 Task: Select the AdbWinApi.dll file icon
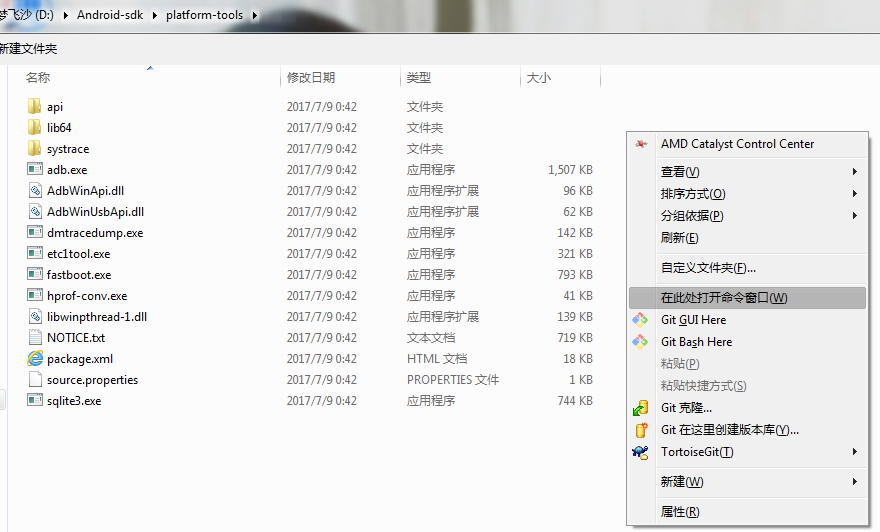click(x=35, y=190)
